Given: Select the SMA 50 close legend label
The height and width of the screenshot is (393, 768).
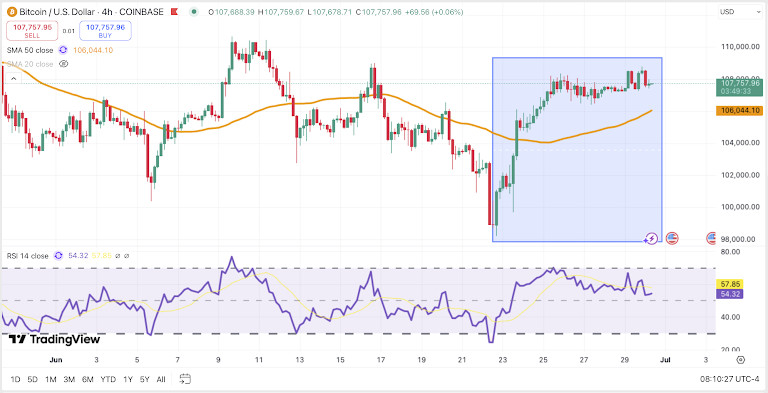Looking at the screenshot, I should tap(30, 50).
